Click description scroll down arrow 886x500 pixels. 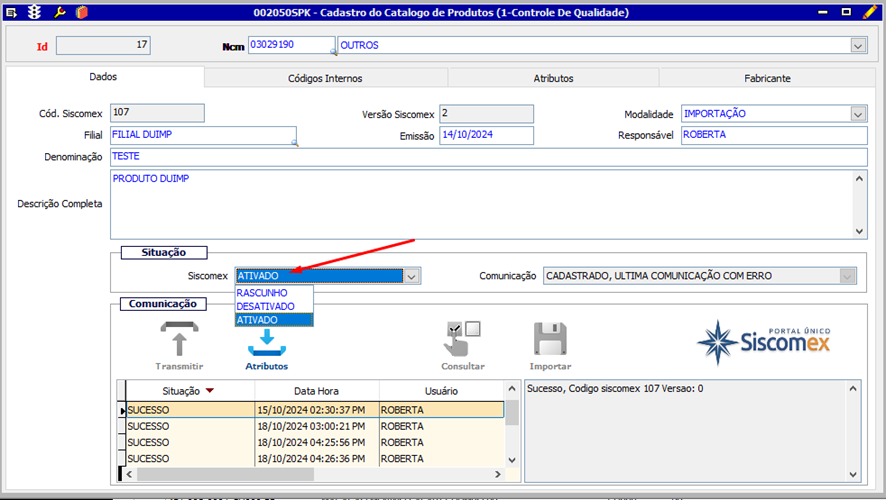[859, 231]
